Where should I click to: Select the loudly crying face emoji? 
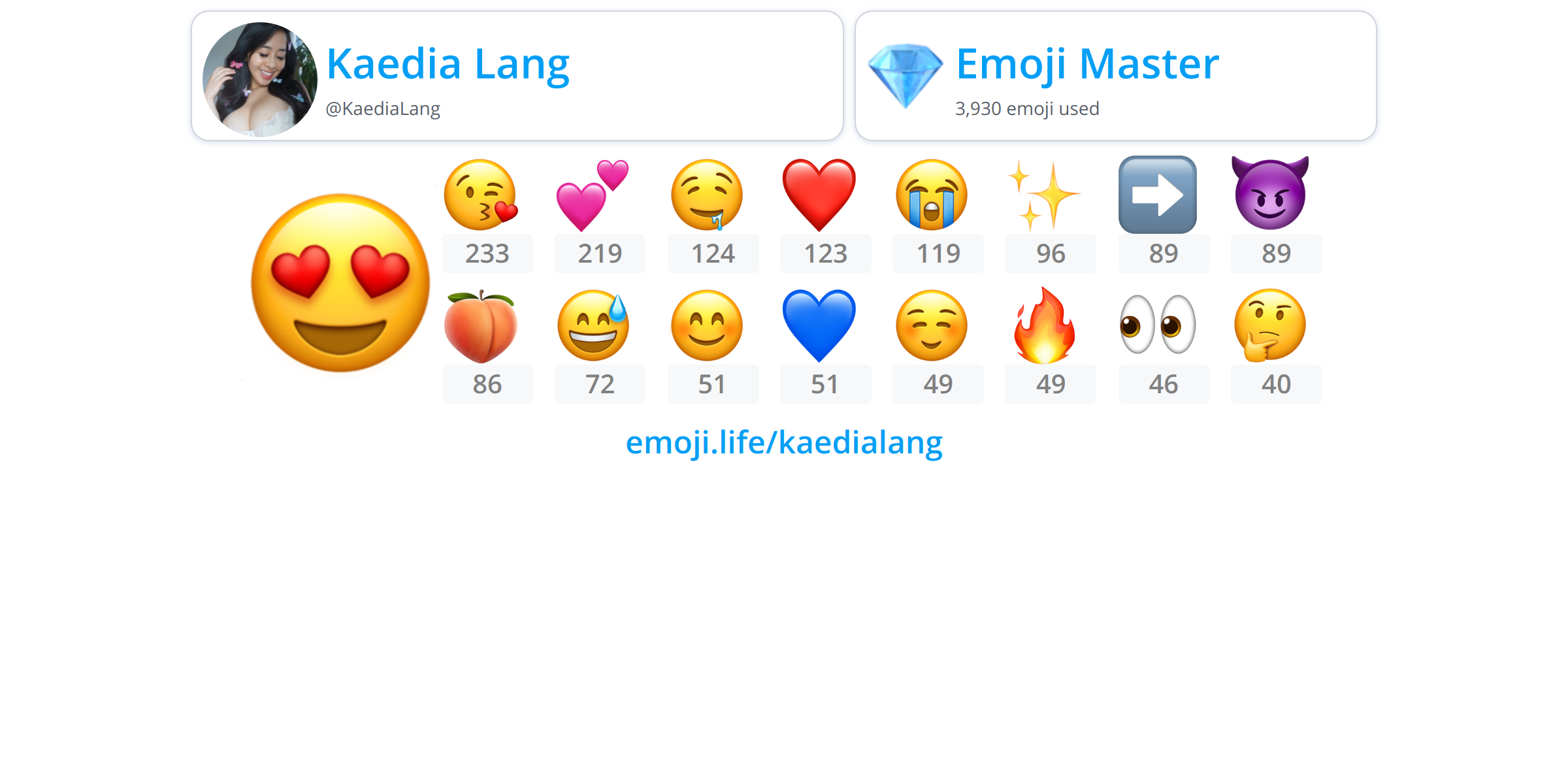pyautogui.click(x=932, y=195)
